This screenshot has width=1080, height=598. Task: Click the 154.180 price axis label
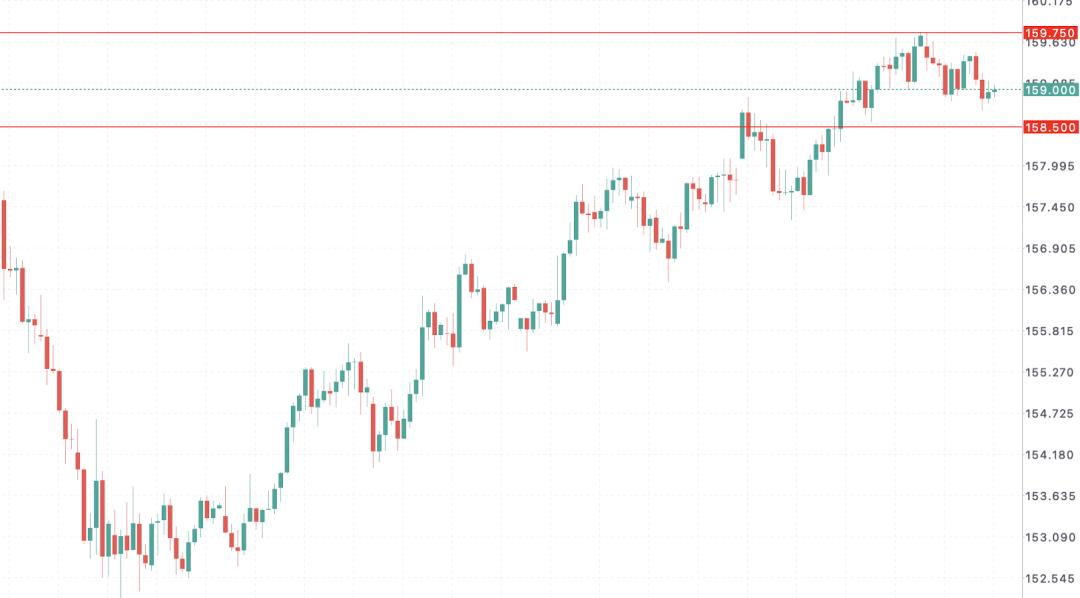(1050, 454)
